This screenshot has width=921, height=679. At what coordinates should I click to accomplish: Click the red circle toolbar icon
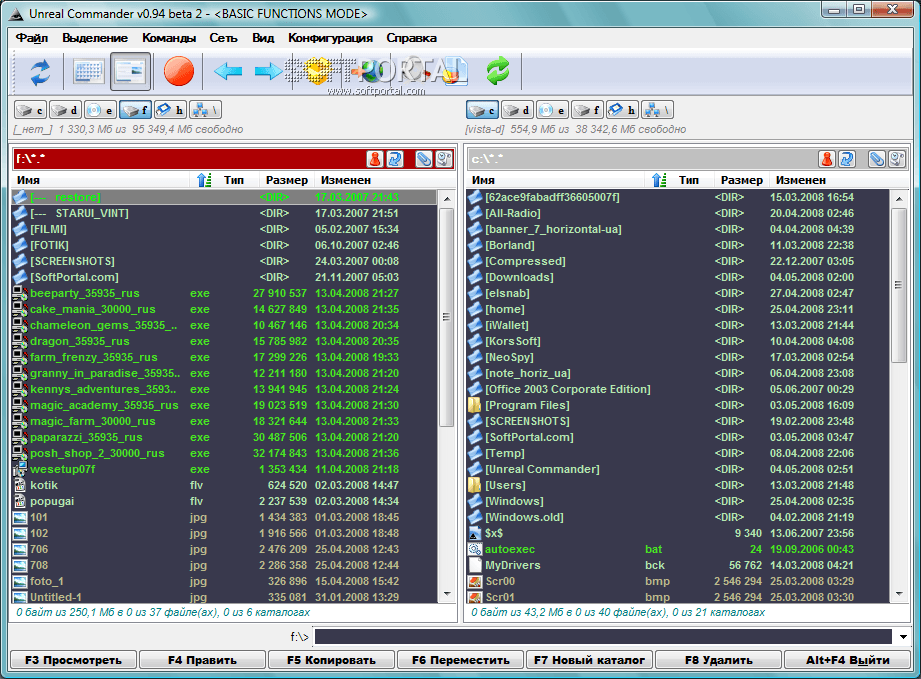point(179,72)
